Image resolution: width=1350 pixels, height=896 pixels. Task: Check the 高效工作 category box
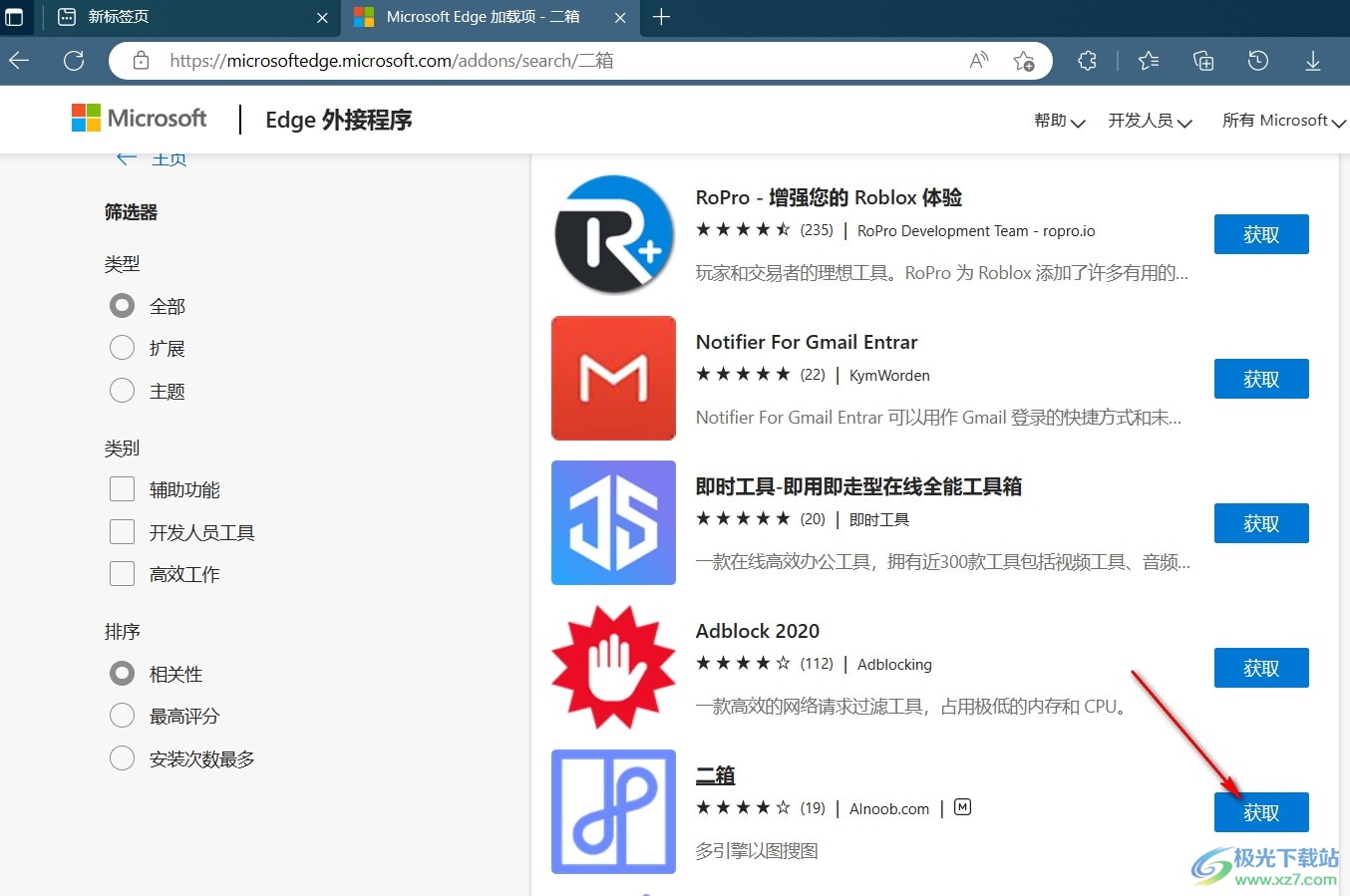[122, 574]
